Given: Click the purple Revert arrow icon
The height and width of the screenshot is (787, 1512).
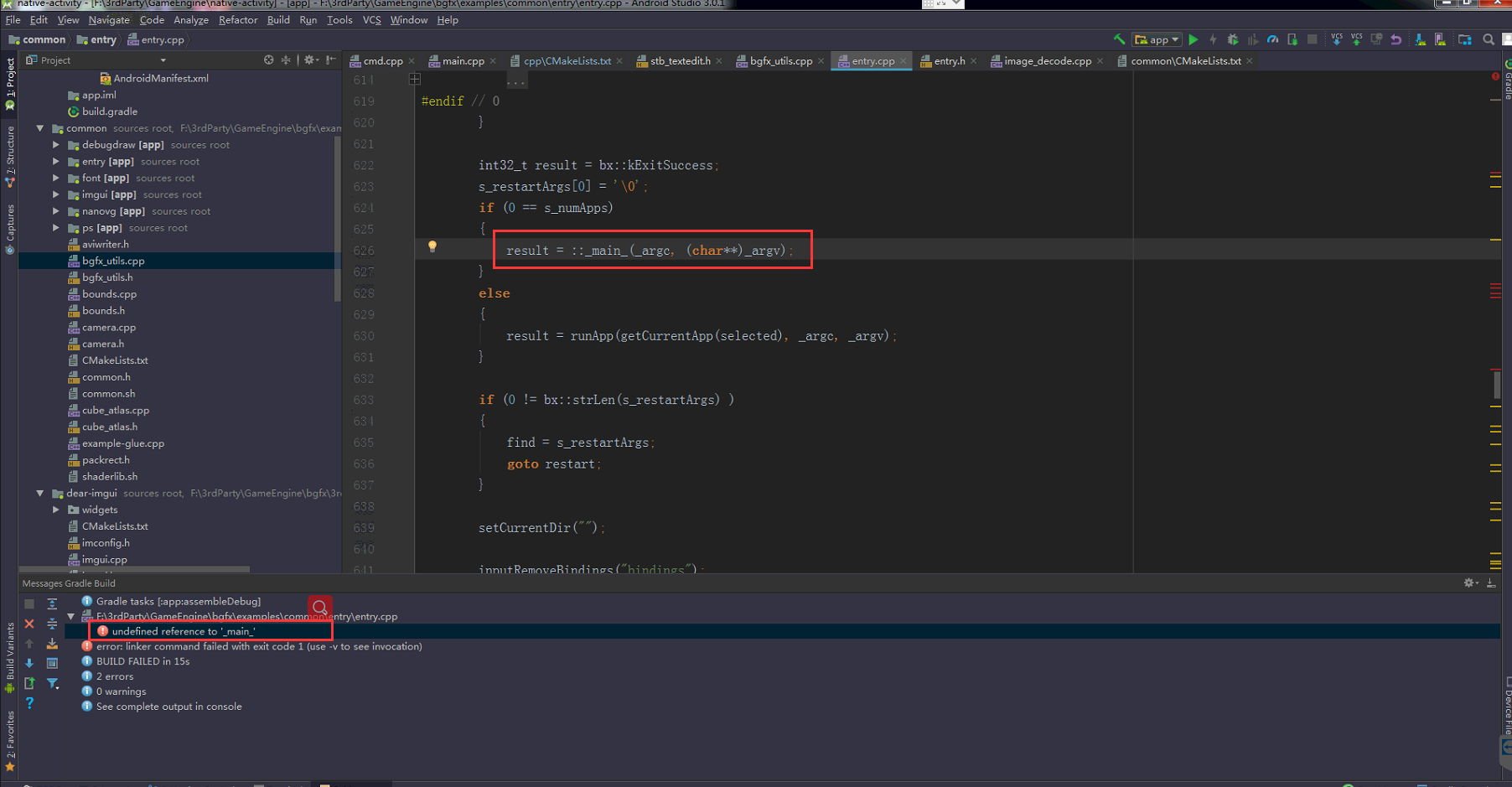Looking at the screenshot, I should 1396,39.
